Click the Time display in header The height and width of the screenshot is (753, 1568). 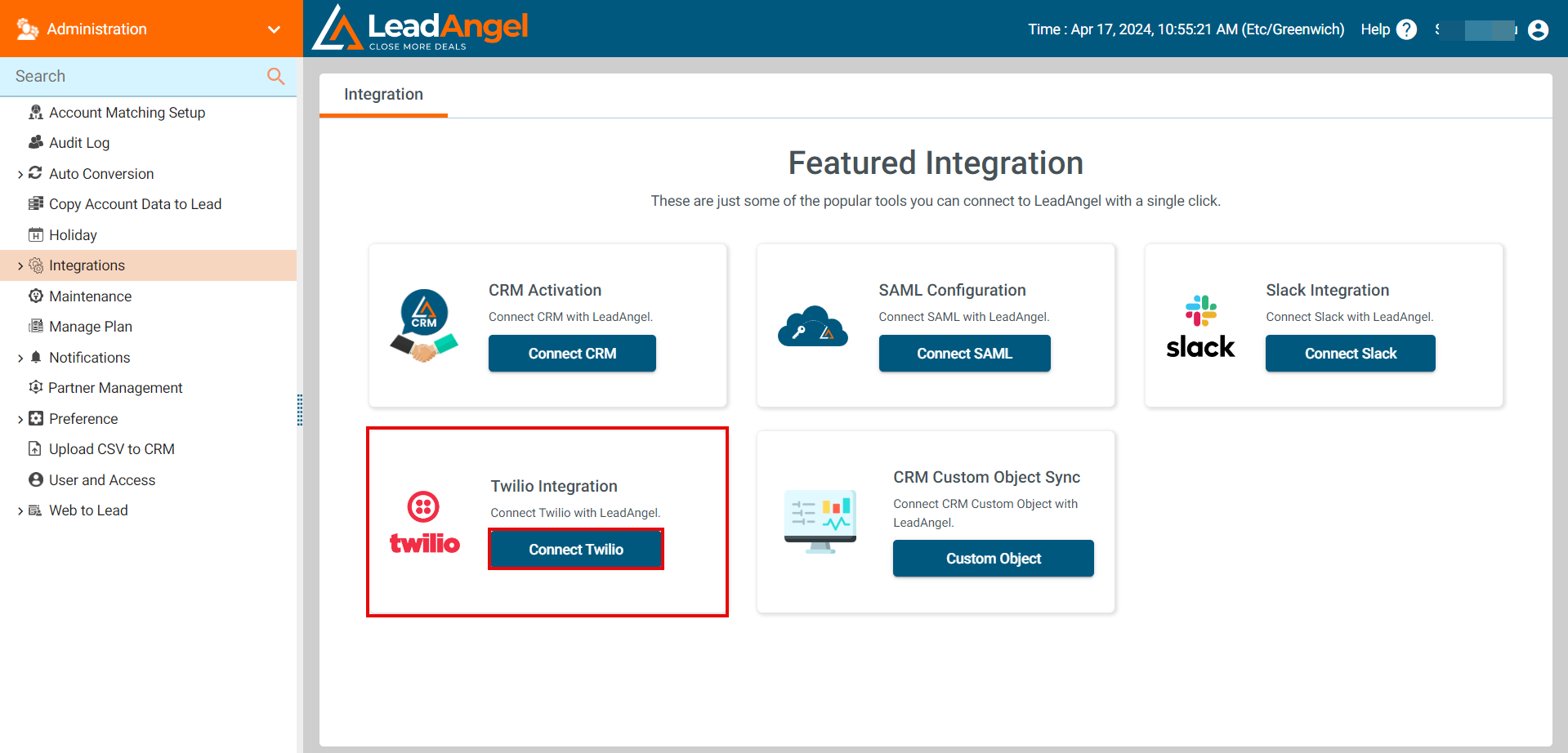(x=1186, y=29)
